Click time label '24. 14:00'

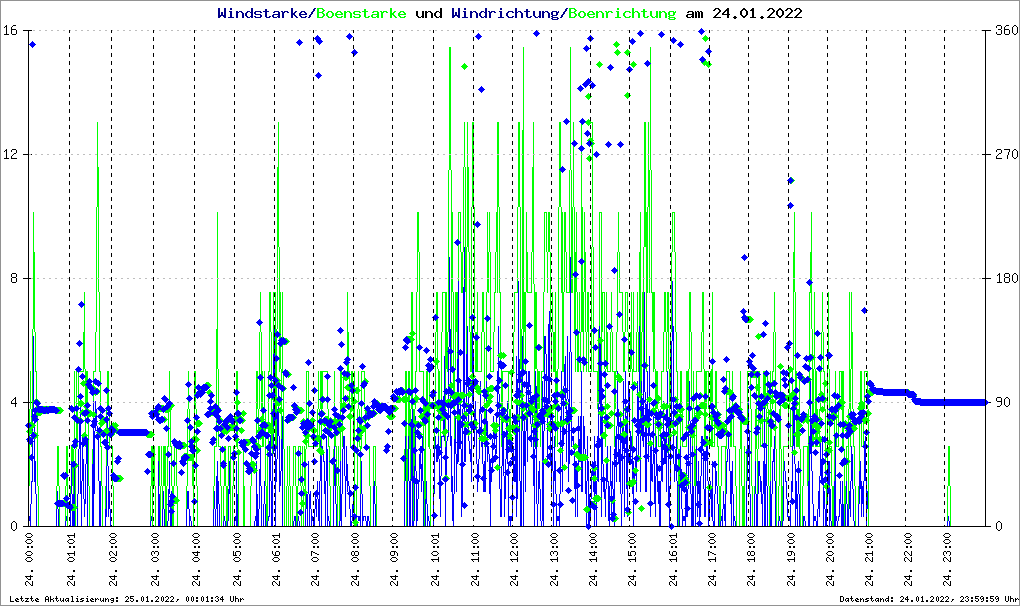pyautogui.click(x=593, y=560)
